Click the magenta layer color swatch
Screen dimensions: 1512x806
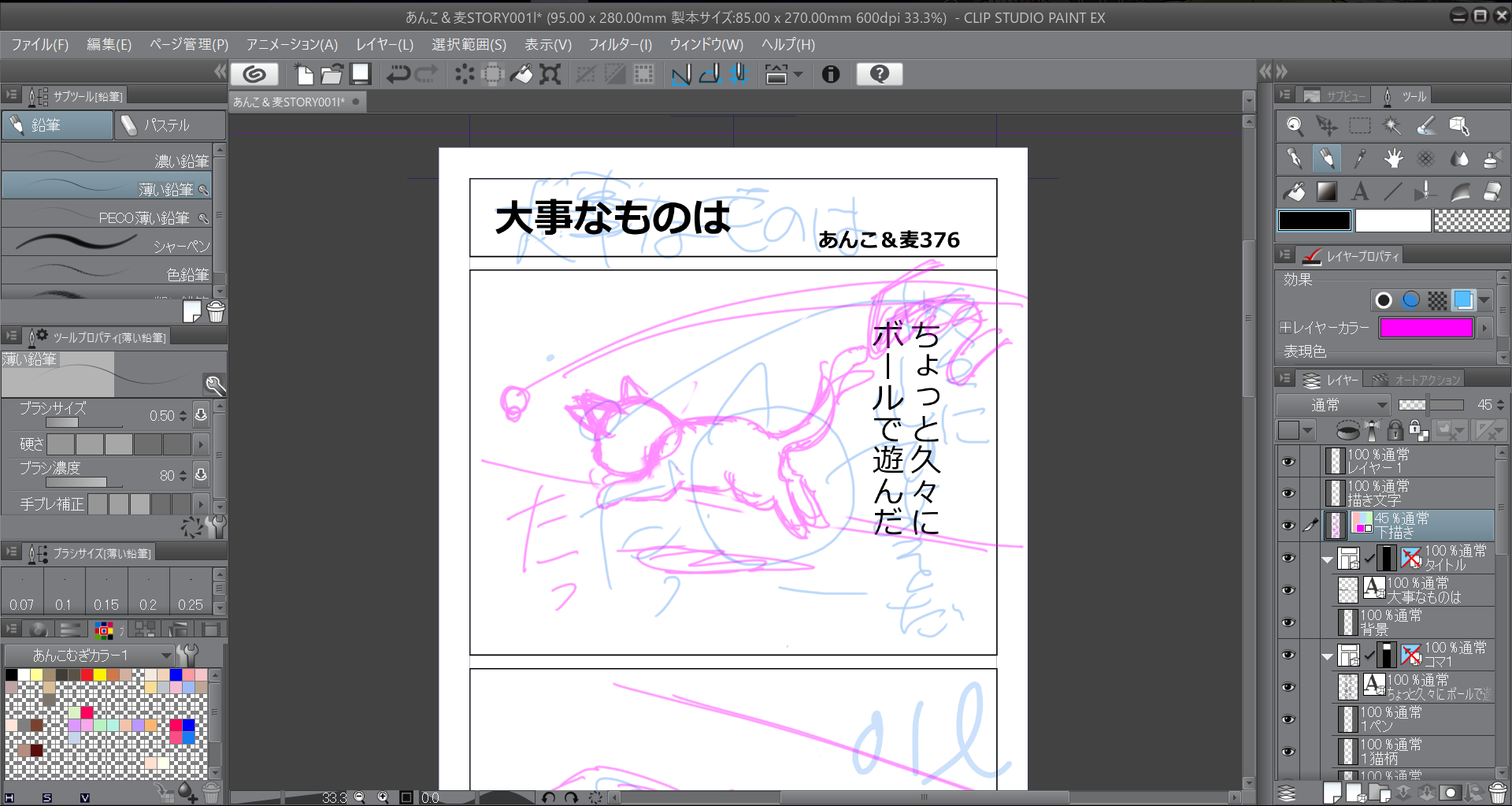pos(1426,328)
